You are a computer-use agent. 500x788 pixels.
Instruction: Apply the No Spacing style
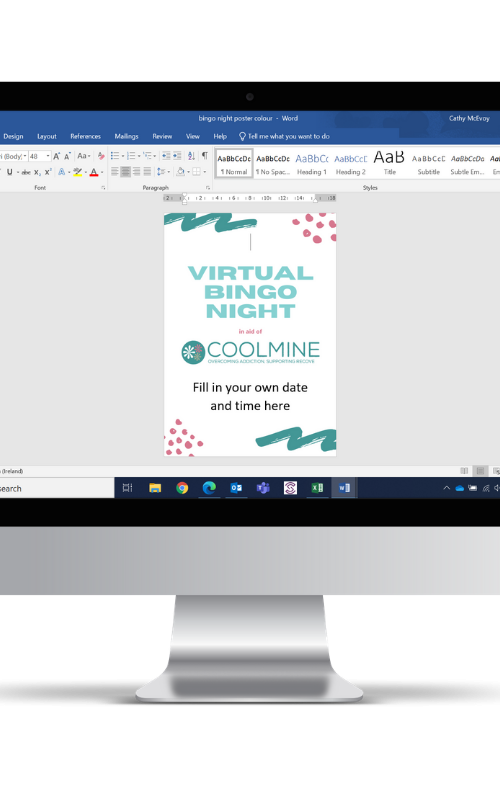[273, 164]
